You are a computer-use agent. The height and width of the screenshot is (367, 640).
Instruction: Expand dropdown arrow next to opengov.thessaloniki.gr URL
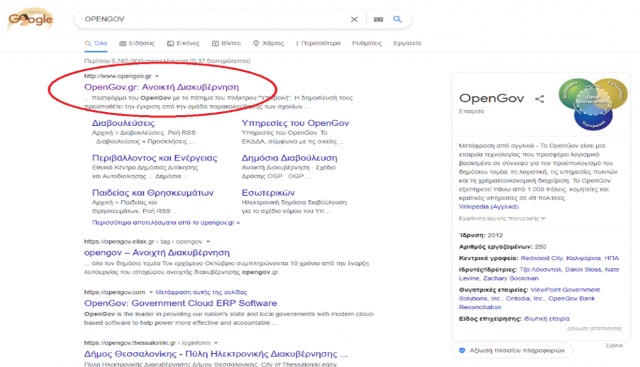pyautogui.click(x=216, y=343)
